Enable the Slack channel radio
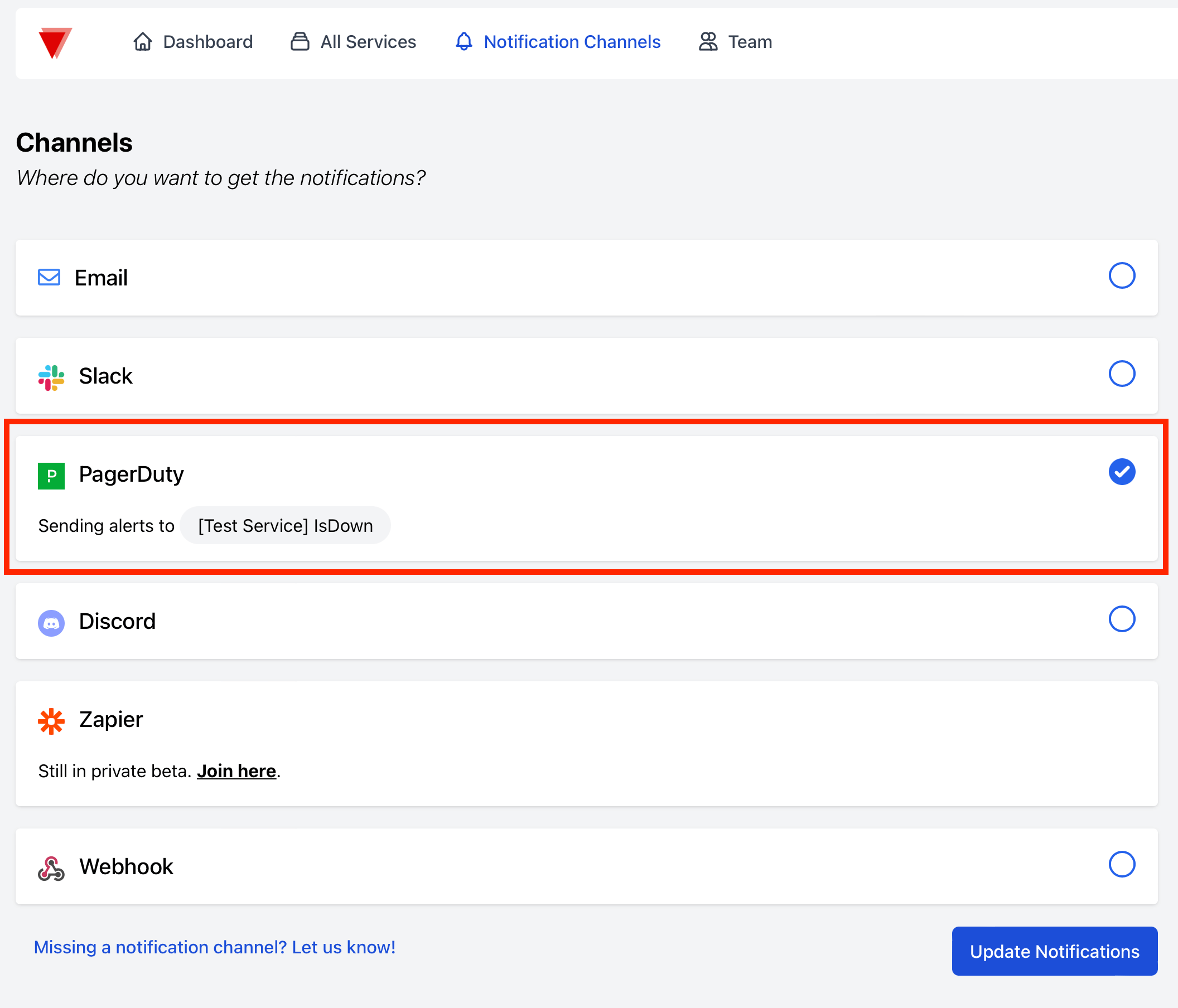This screenshot has height=1008, width=1178. click(x=1122, y=374)
